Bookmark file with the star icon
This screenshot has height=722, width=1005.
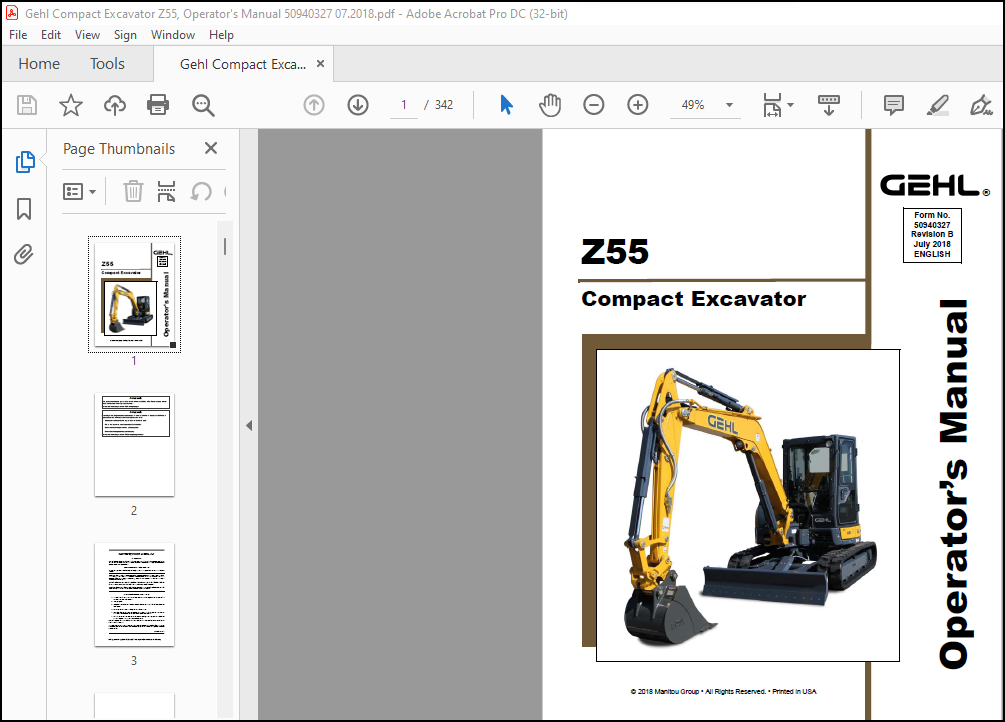[x=71, y=105]
